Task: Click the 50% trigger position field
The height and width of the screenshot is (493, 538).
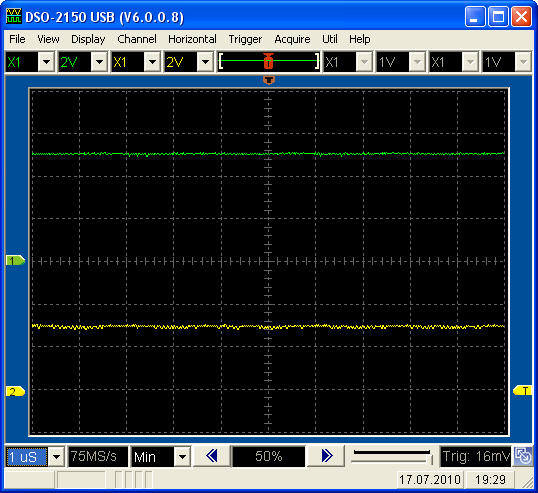Action: click(269, 456)
